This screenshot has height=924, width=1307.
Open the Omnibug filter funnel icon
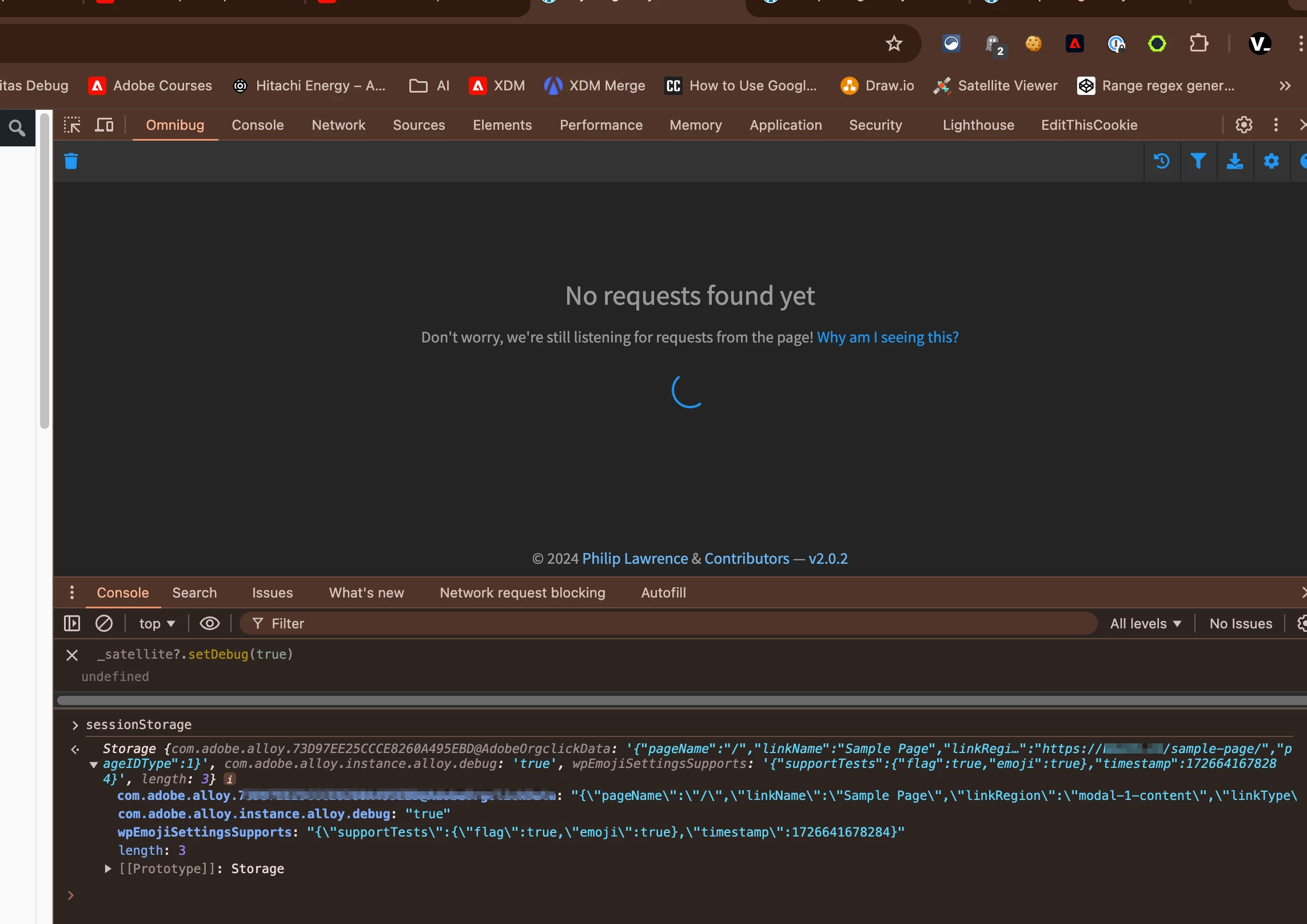click(1198, 161)
